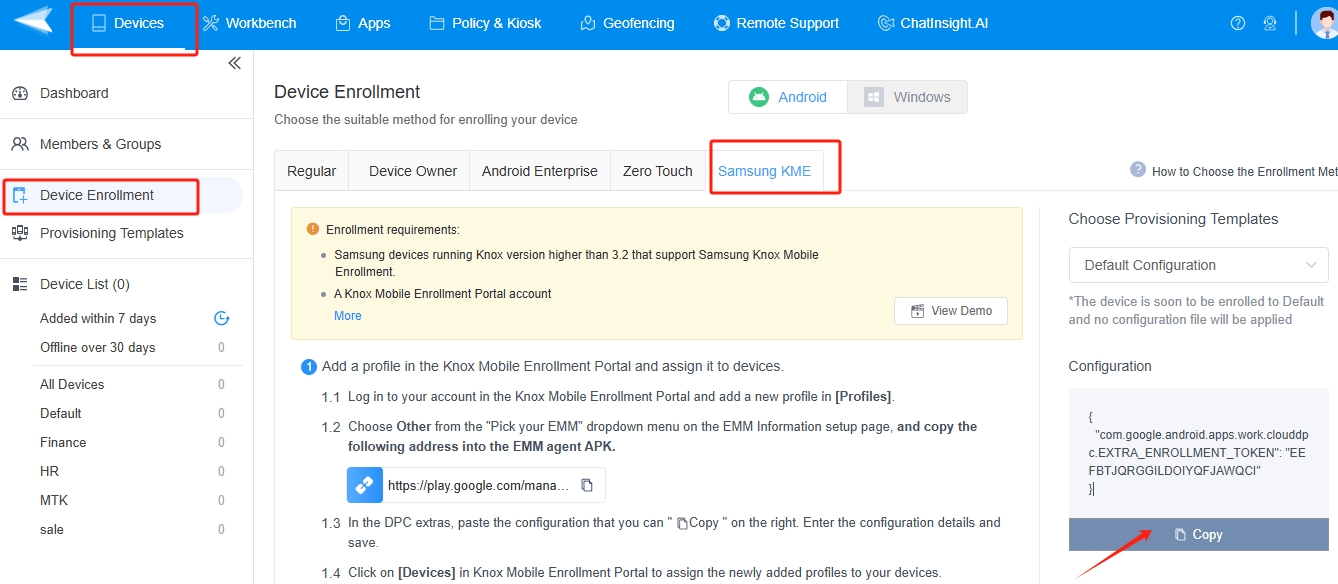The height and width of the screenshot is (584, 1338).
Task: Open the Zero Touch tab
Action: tap(658, 171)
